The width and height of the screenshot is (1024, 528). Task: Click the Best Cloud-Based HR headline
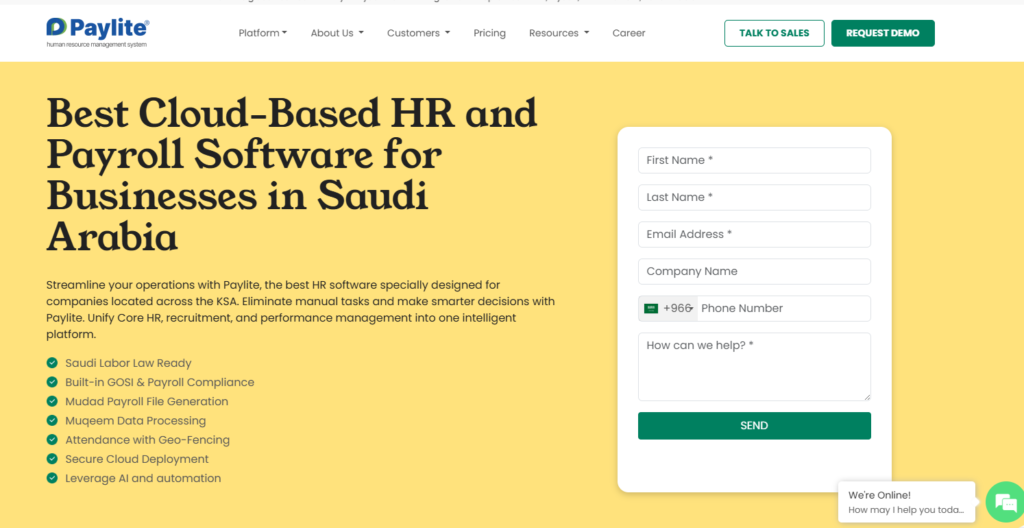pyautogui.click(x=292, y=174)
